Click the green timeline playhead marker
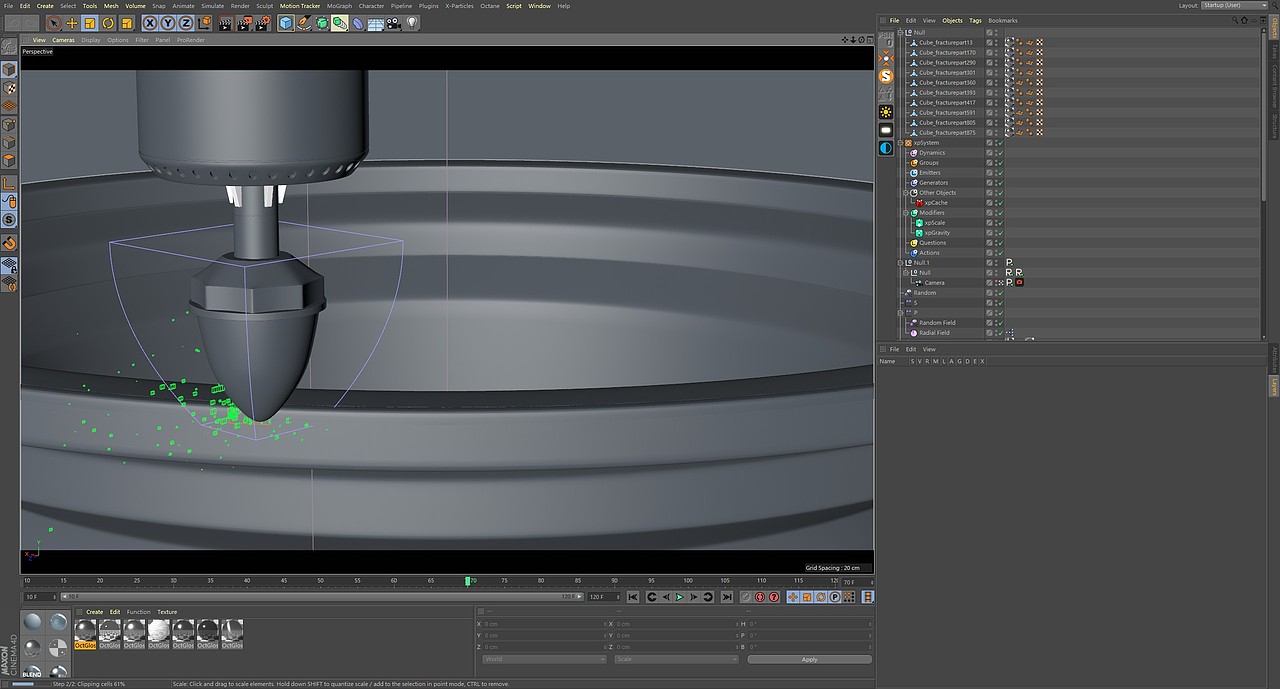 [467, 581]
